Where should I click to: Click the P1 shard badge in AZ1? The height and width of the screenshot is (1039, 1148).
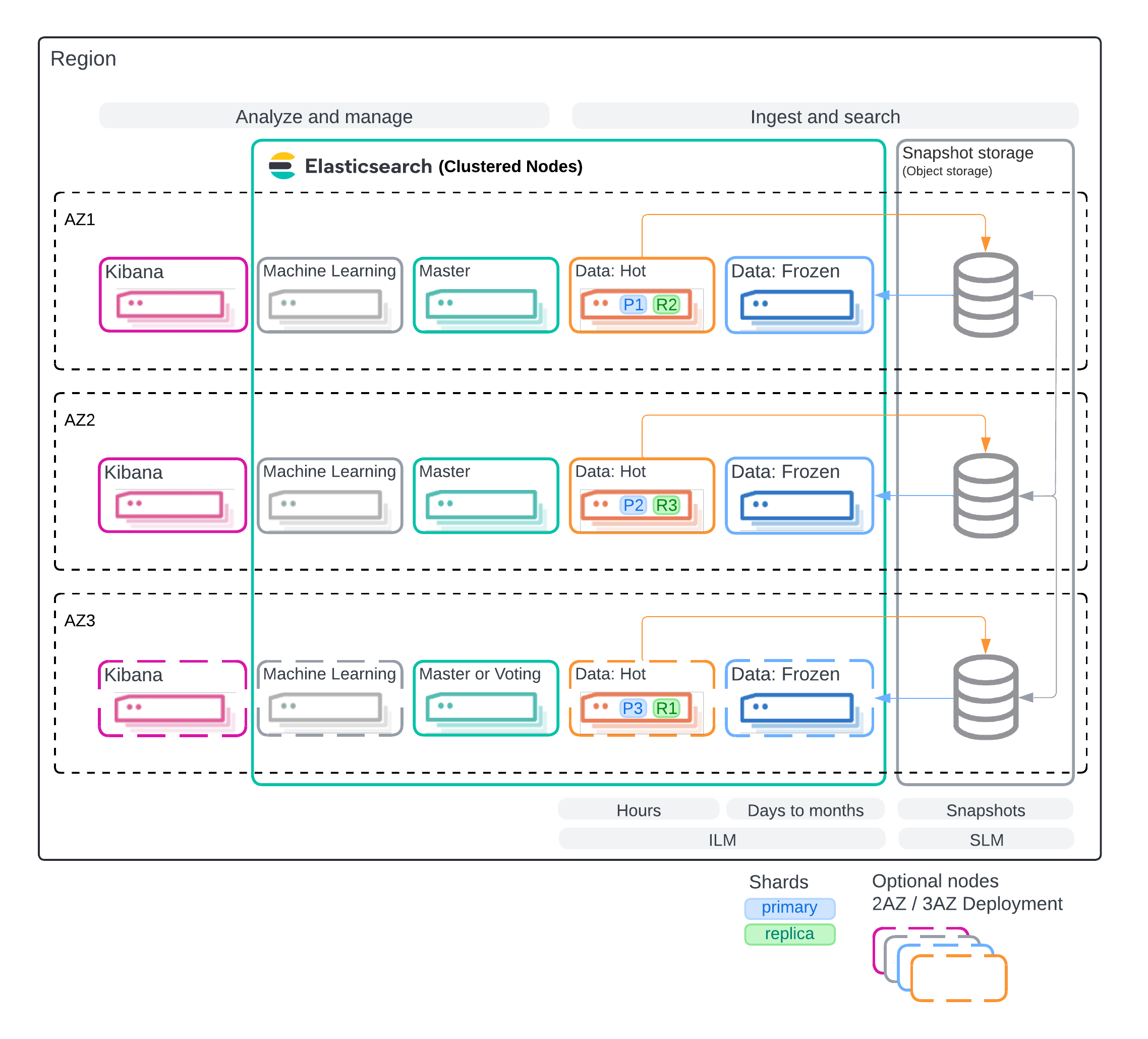pyautogui.click(x=632, y=304)
